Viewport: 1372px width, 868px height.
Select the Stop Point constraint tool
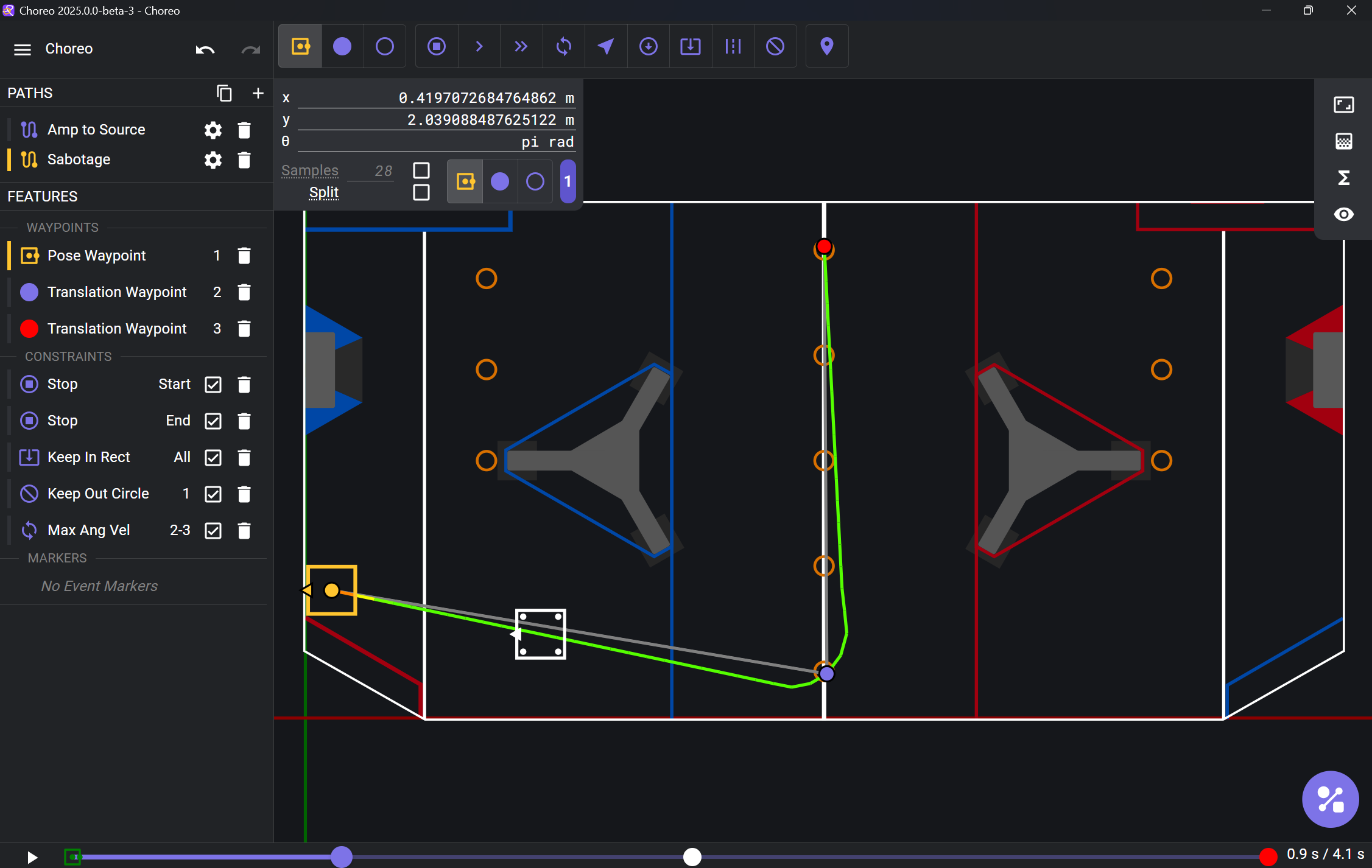436,46
